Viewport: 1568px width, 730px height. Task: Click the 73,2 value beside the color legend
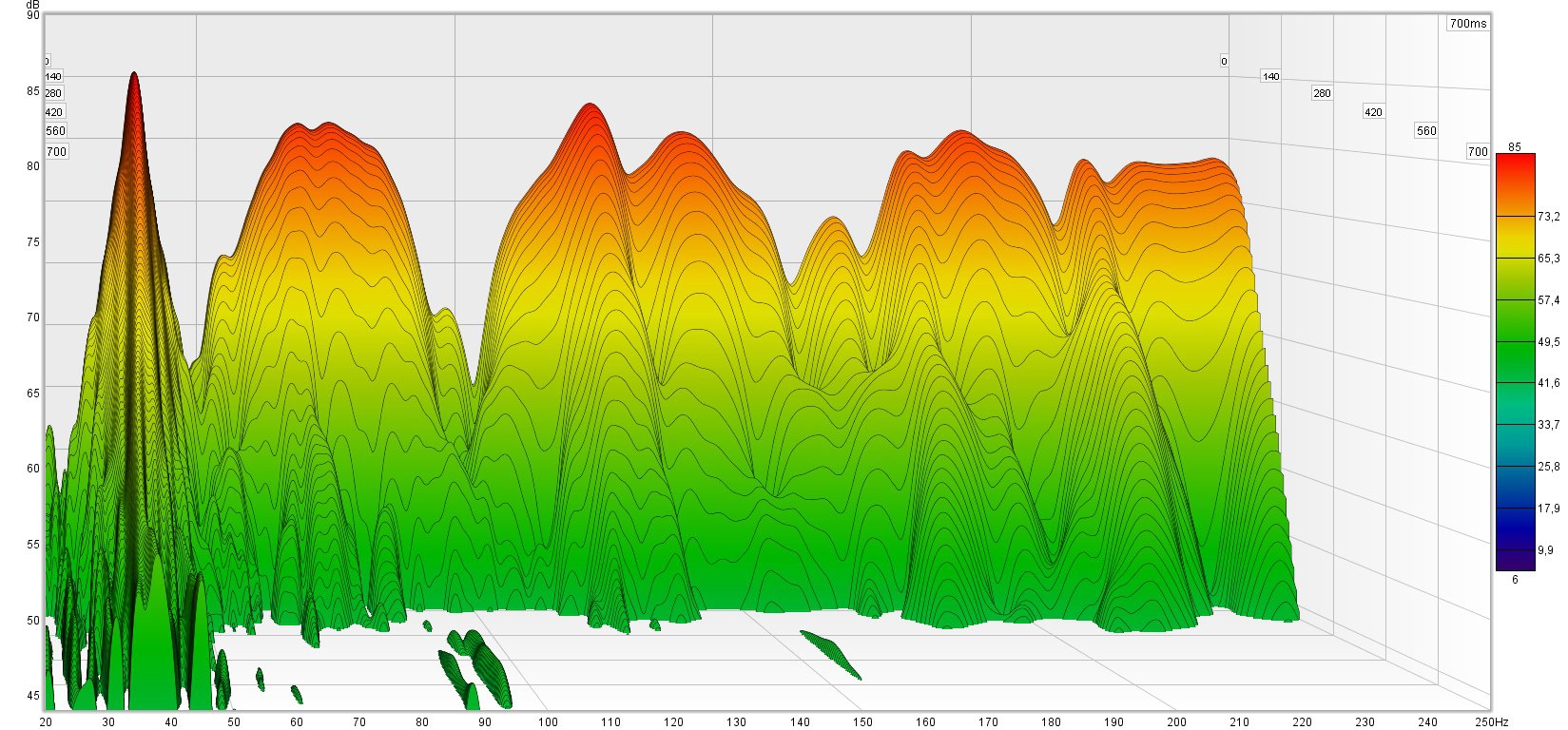tap(1548, 217)
